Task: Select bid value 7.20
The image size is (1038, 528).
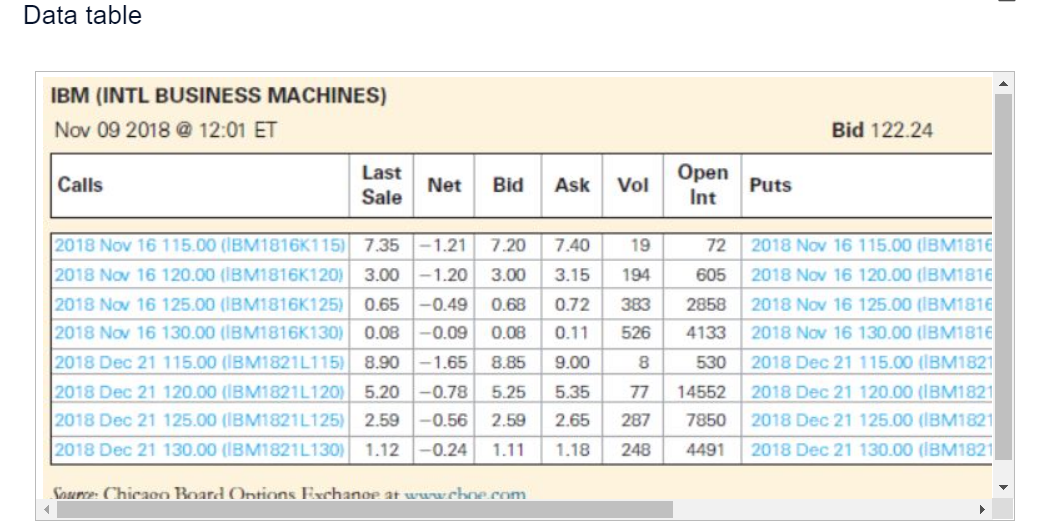Action: point(508,245)
